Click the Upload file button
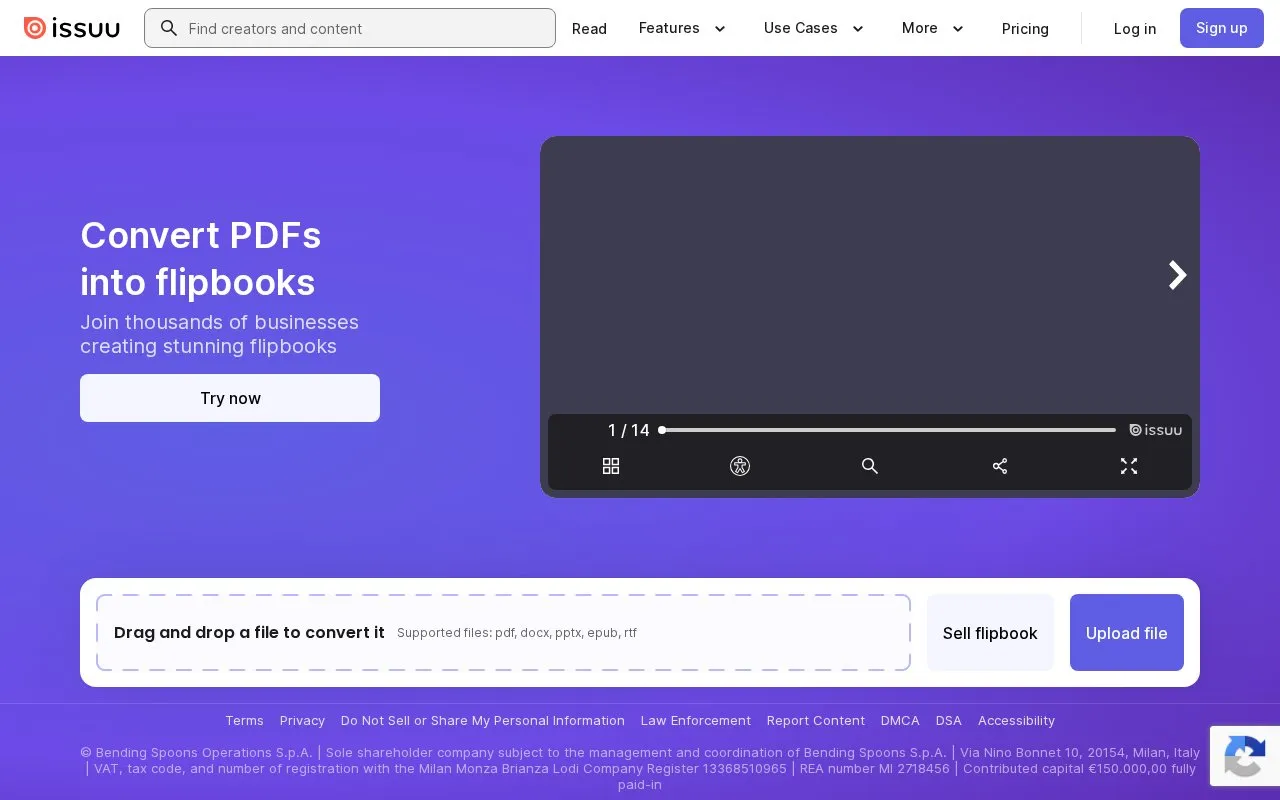 (x=1127, y=633)
